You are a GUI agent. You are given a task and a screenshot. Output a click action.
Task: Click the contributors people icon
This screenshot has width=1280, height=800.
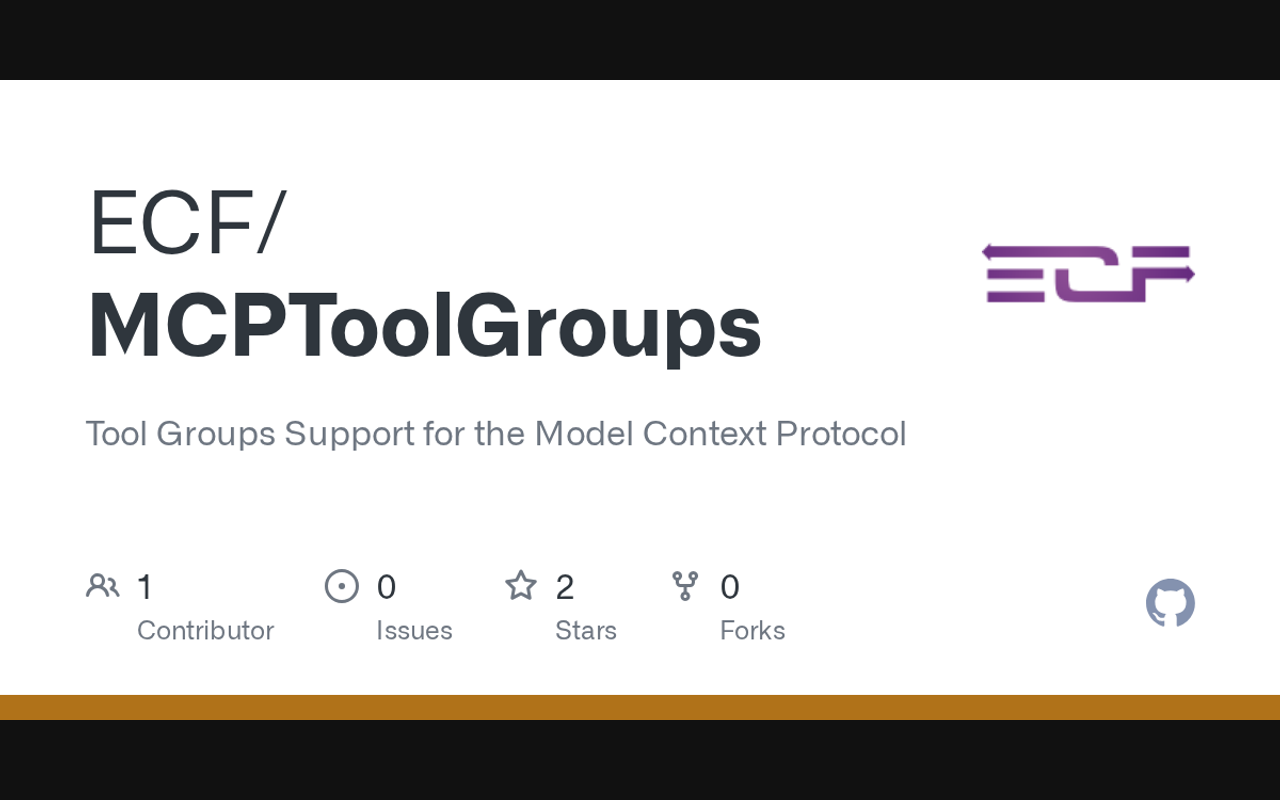(102, 586)
